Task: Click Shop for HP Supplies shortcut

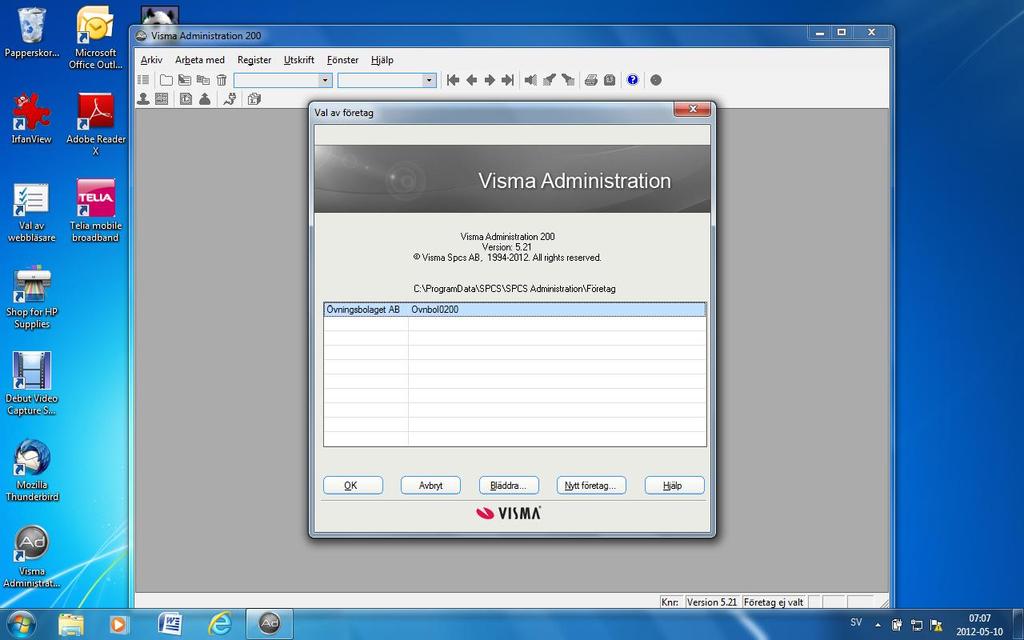Action: (31, 297)
